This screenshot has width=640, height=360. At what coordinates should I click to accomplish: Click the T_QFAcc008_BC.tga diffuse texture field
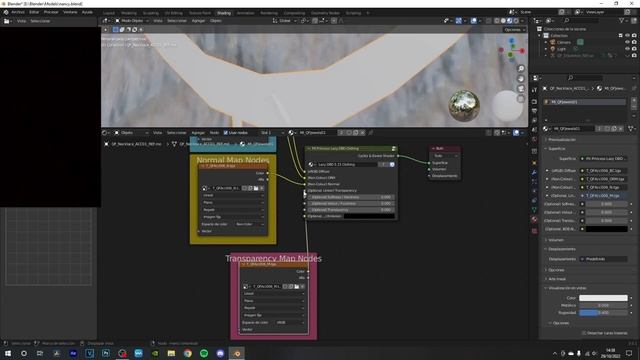click(604, 171)
